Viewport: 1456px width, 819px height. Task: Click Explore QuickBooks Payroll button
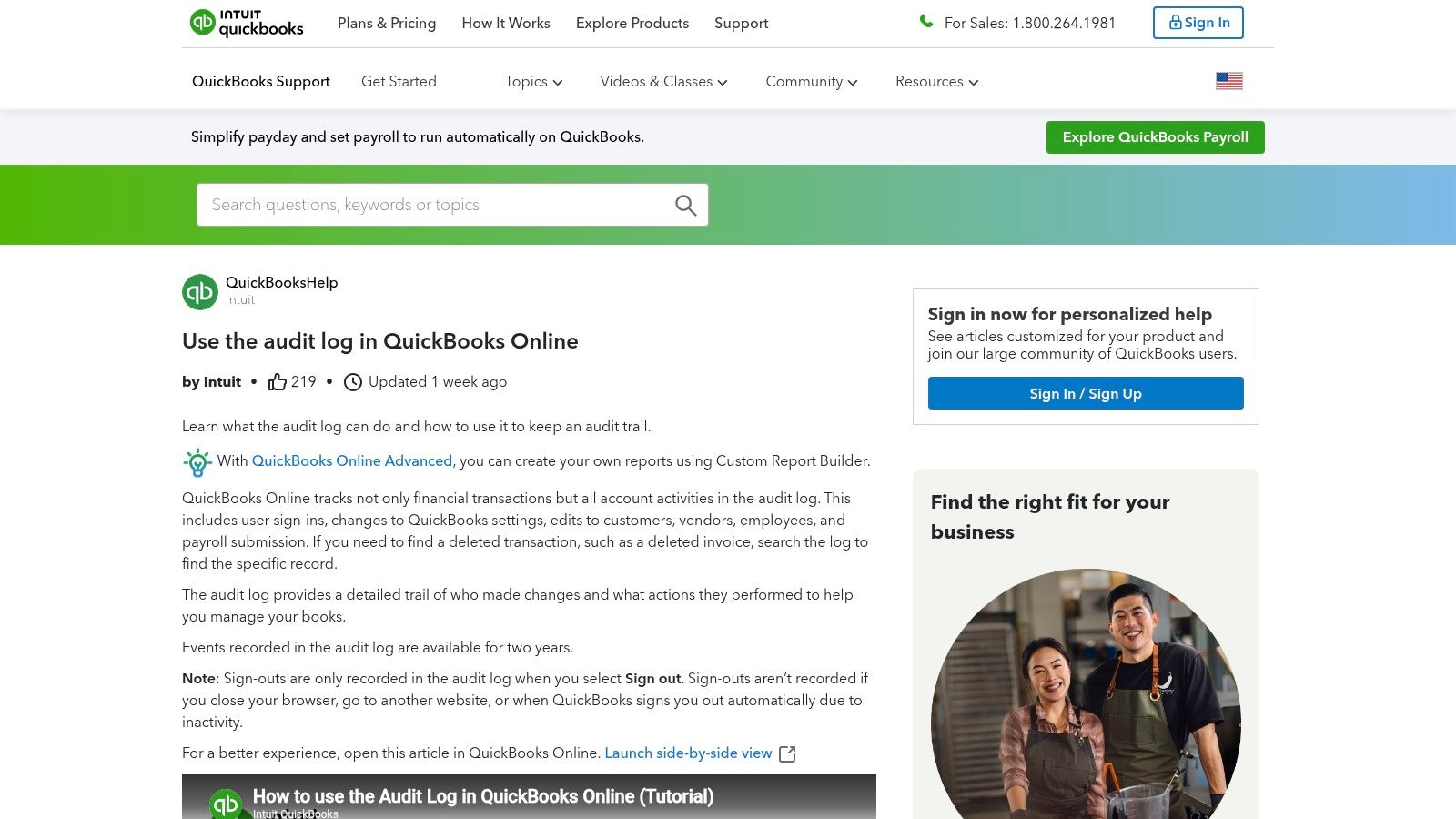coord(1155,137)
